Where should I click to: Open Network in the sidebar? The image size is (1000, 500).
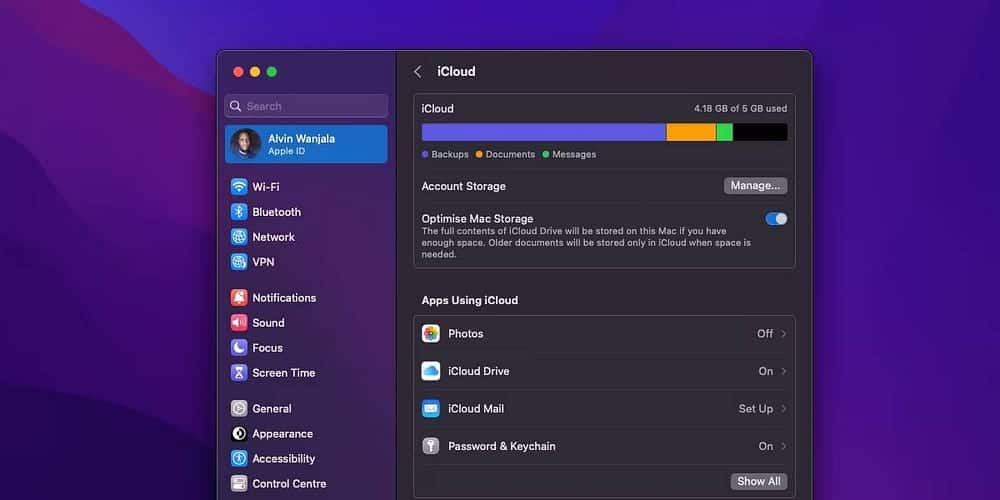[273, 237]
